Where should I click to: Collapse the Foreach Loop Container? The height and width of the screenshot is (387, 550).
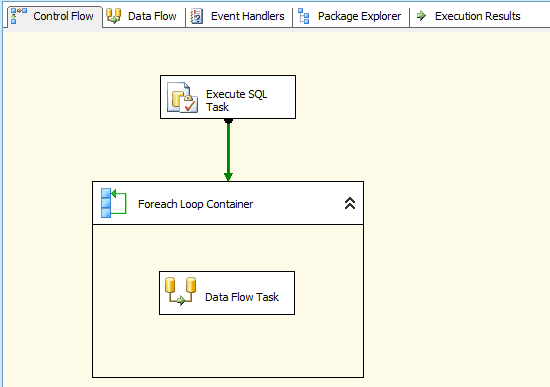[350, 203]
